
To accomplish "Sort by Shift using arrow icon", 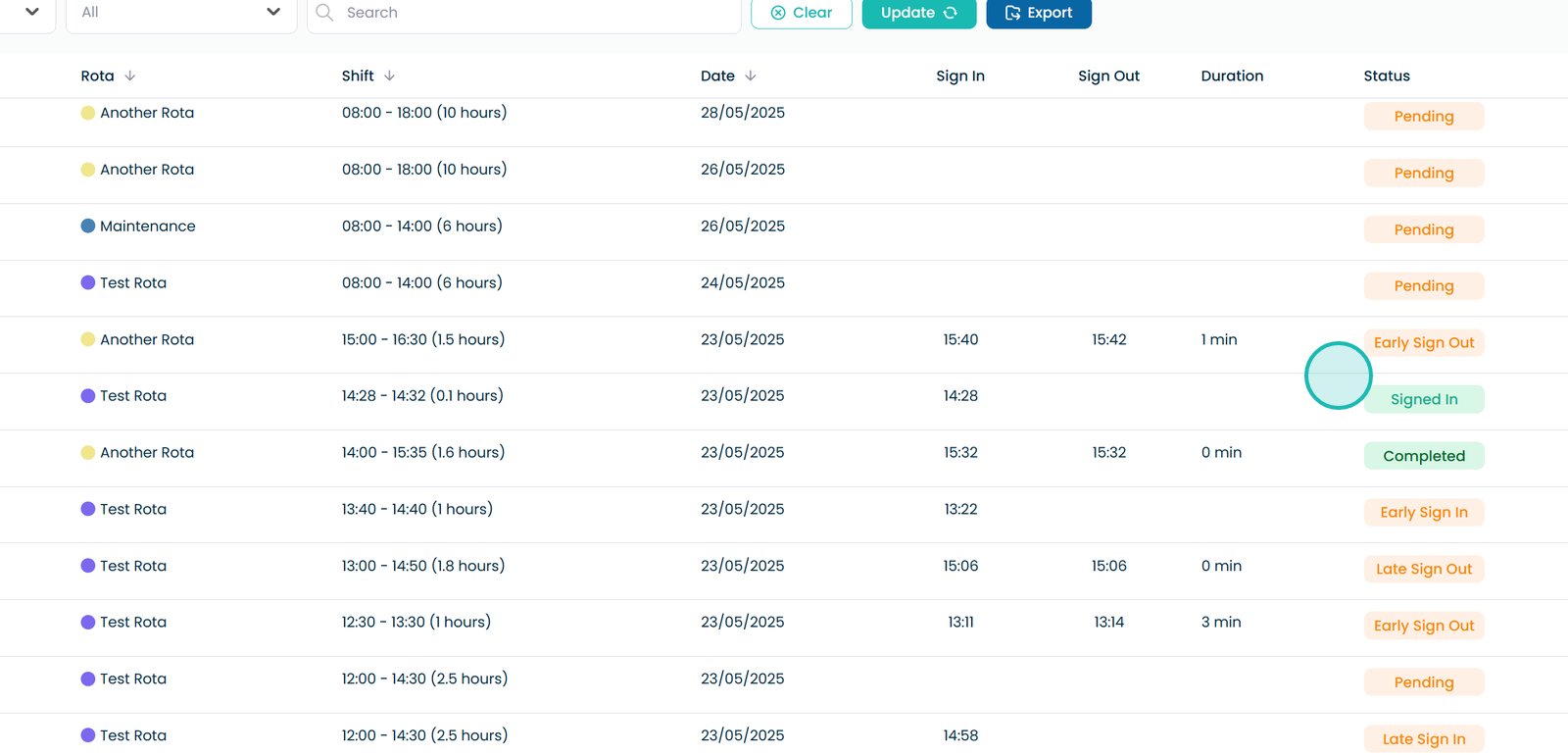I will [x=389, y=75].
